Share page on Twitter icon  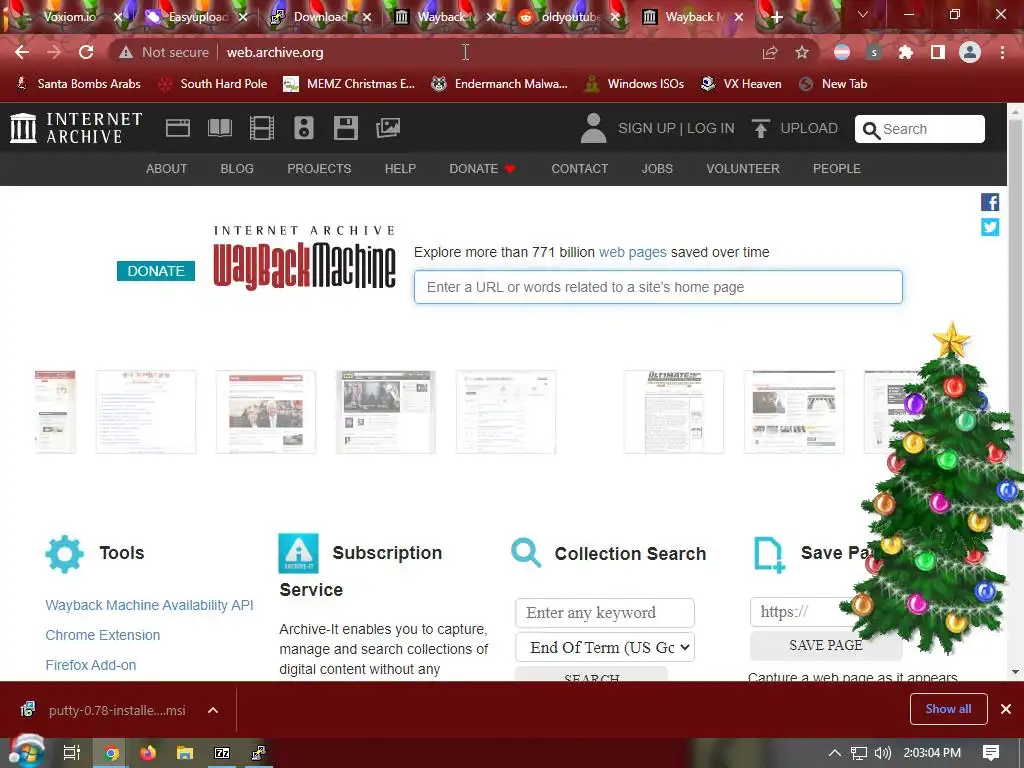pos(990,227)
